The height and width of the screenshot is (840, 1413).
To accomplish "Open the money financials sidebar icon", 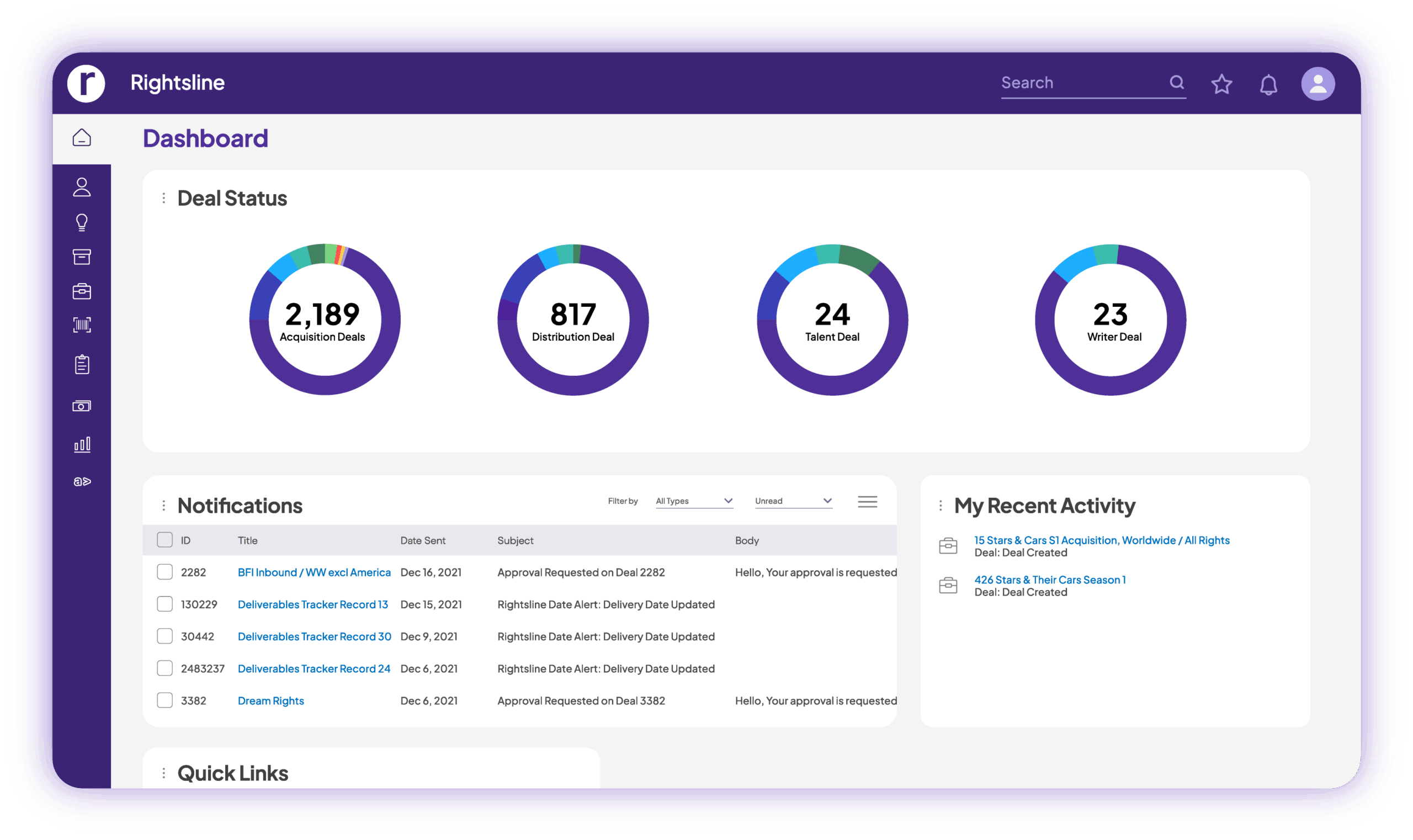I will click(x=82, y=406).
